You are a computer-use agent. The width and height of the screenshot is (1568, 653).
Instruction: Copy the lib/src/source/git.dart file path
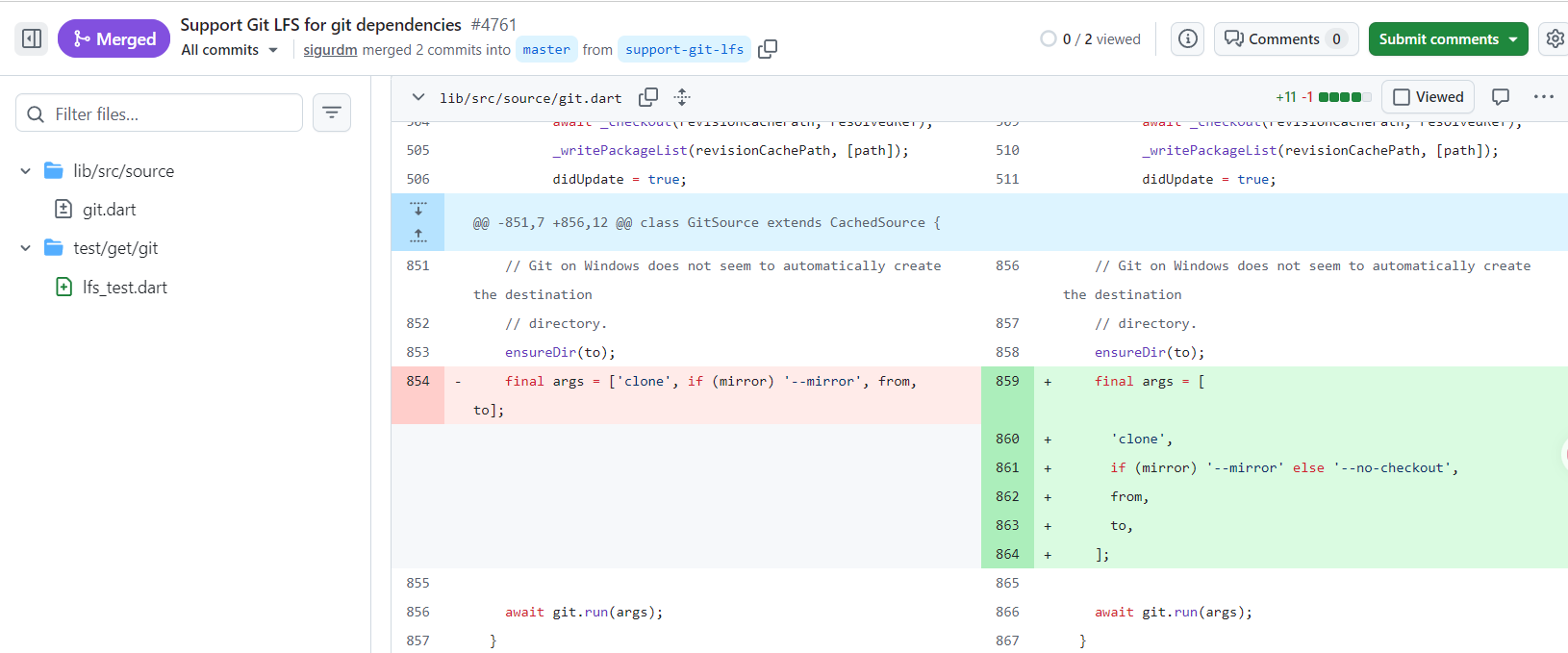pos(648,97)
